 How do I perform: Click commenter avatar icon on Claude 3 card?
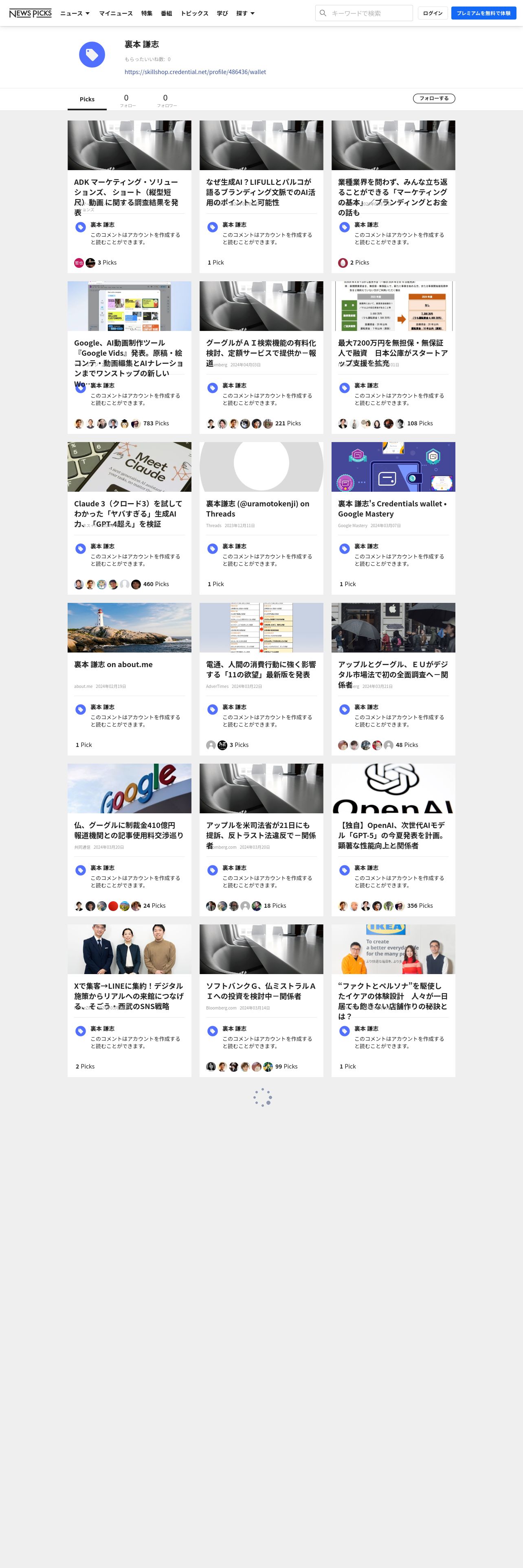click(80, 548)
